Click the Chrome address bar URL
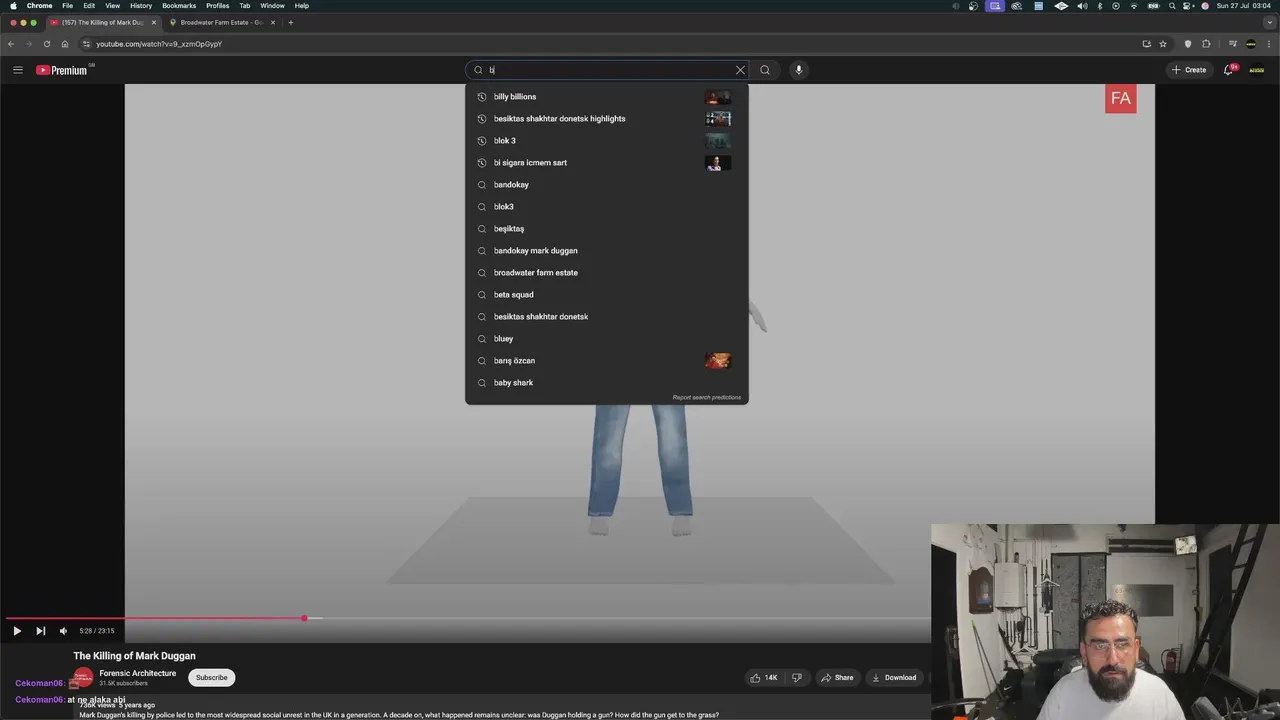Screen dimensions: 1280x720 click(159, 44)
